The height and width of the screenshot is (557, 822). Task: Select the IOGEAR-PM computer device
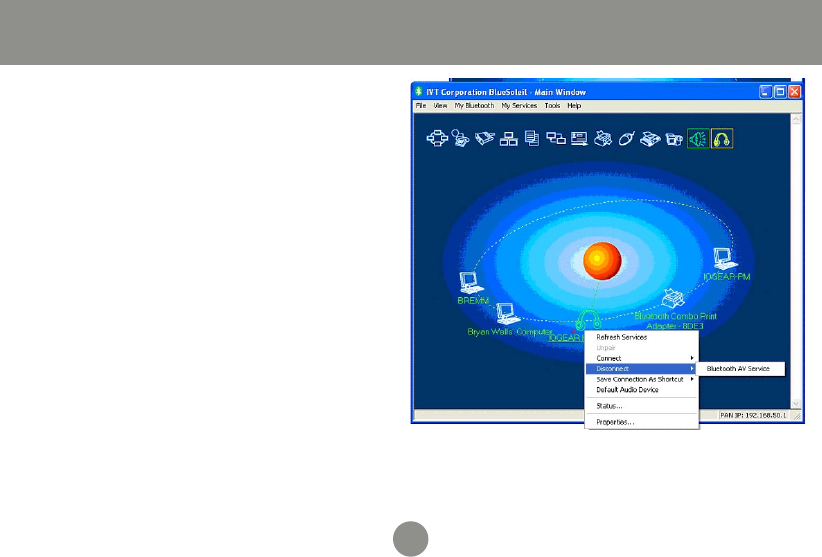[725, 259]
